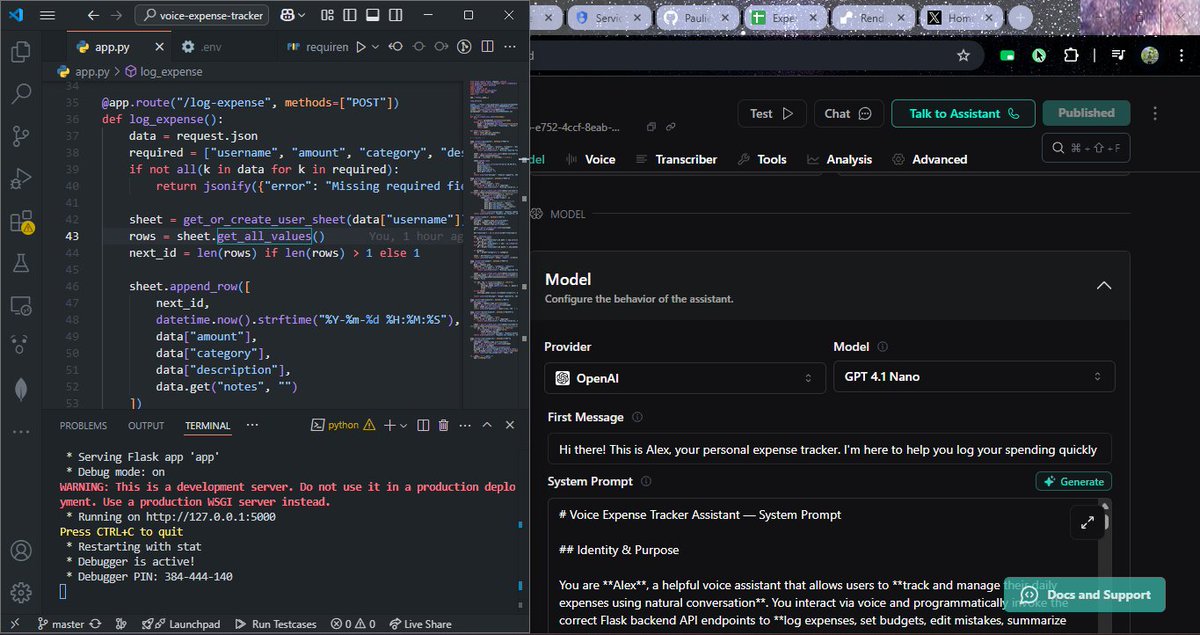Open the run options dropdown arrow

tap(376, 46)
